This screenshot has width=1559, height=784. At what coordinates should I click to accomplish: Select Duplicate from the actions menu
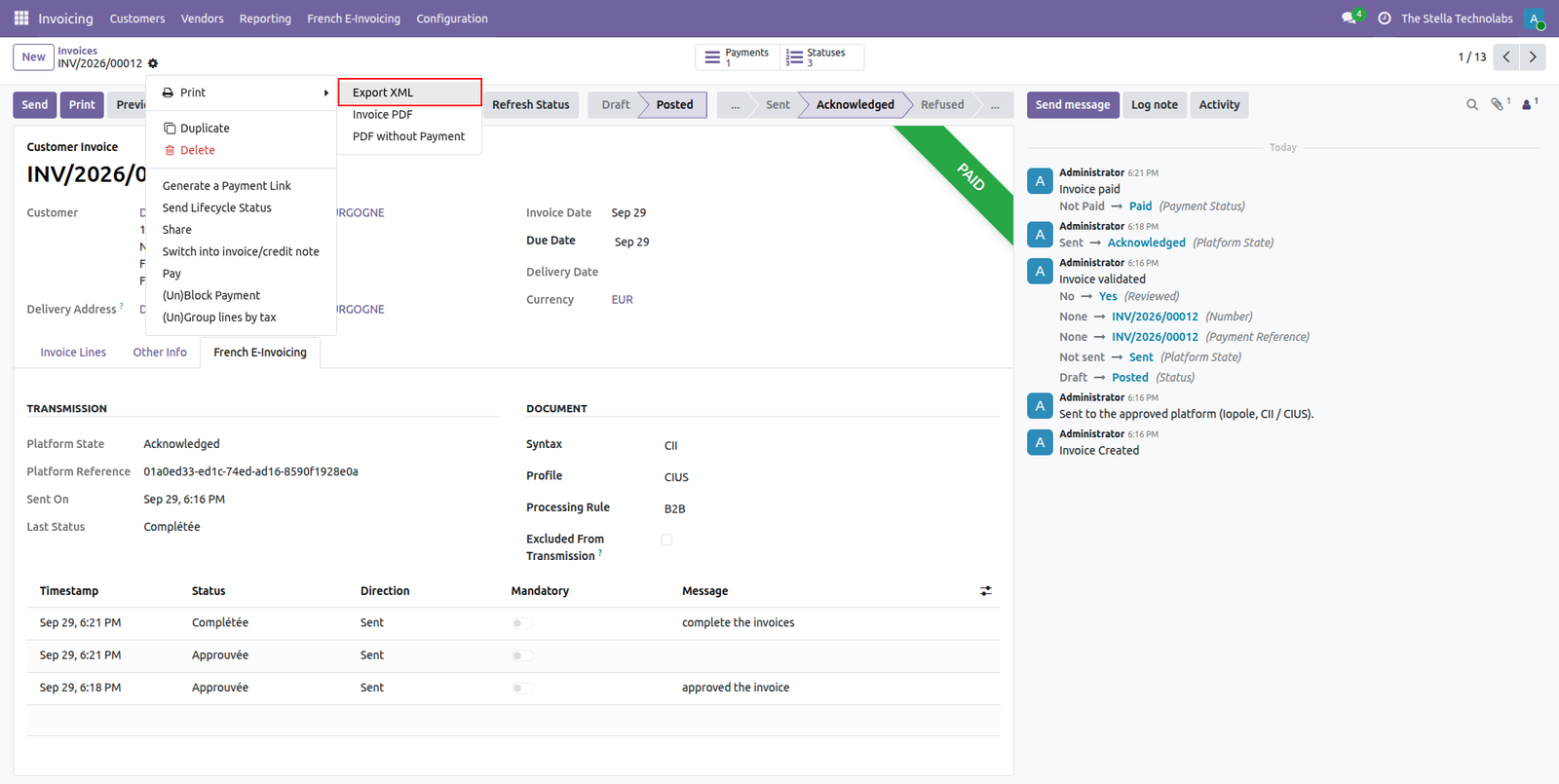[x=241, y=128]
